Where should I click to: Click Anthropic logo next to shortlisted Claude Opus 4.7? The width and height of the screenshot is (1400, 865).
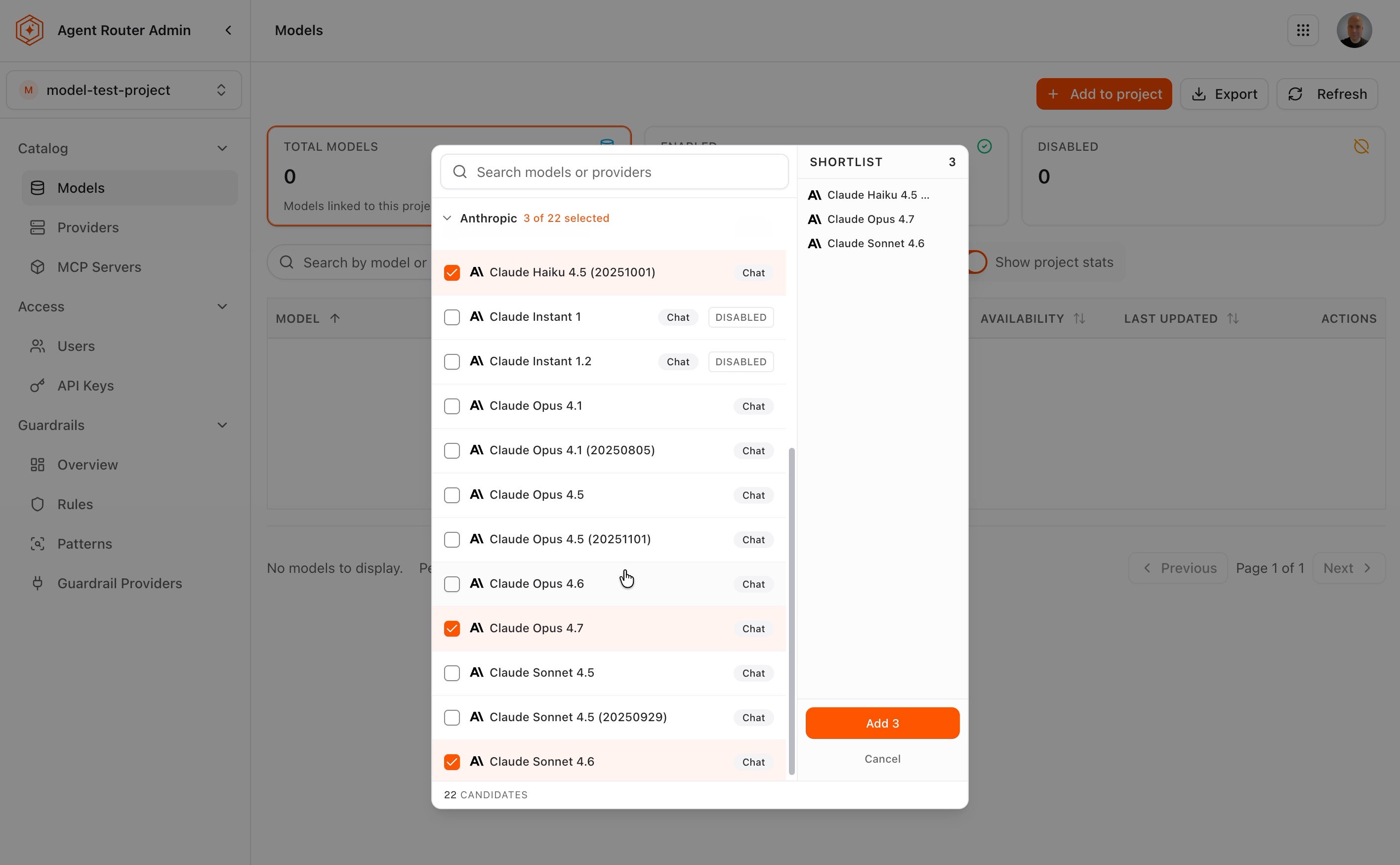(815, 219)
